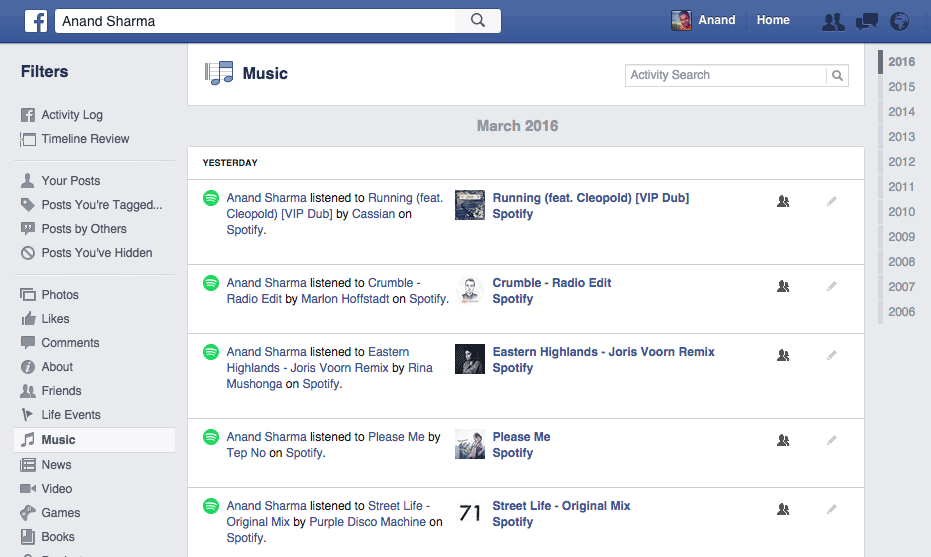Click the search magnifier button in top bar
This screenshot has width=931, height=557.
478,21
